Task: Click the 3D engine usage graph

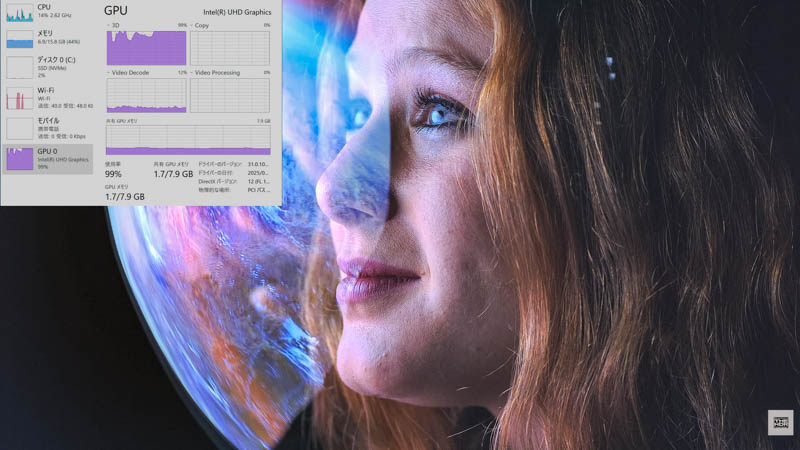Action: 146,48
